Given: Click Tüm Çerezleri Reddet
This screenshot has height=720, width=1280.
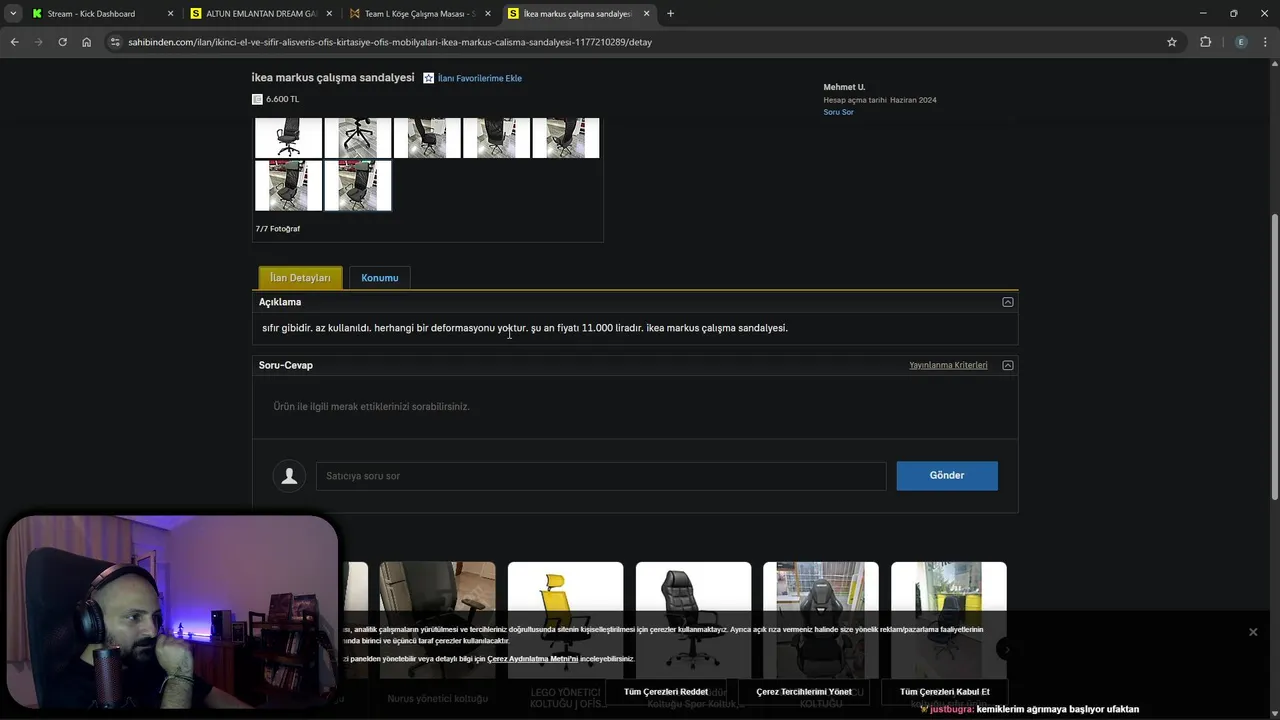Looking at the screenshot, I should (x=666, y=692).
